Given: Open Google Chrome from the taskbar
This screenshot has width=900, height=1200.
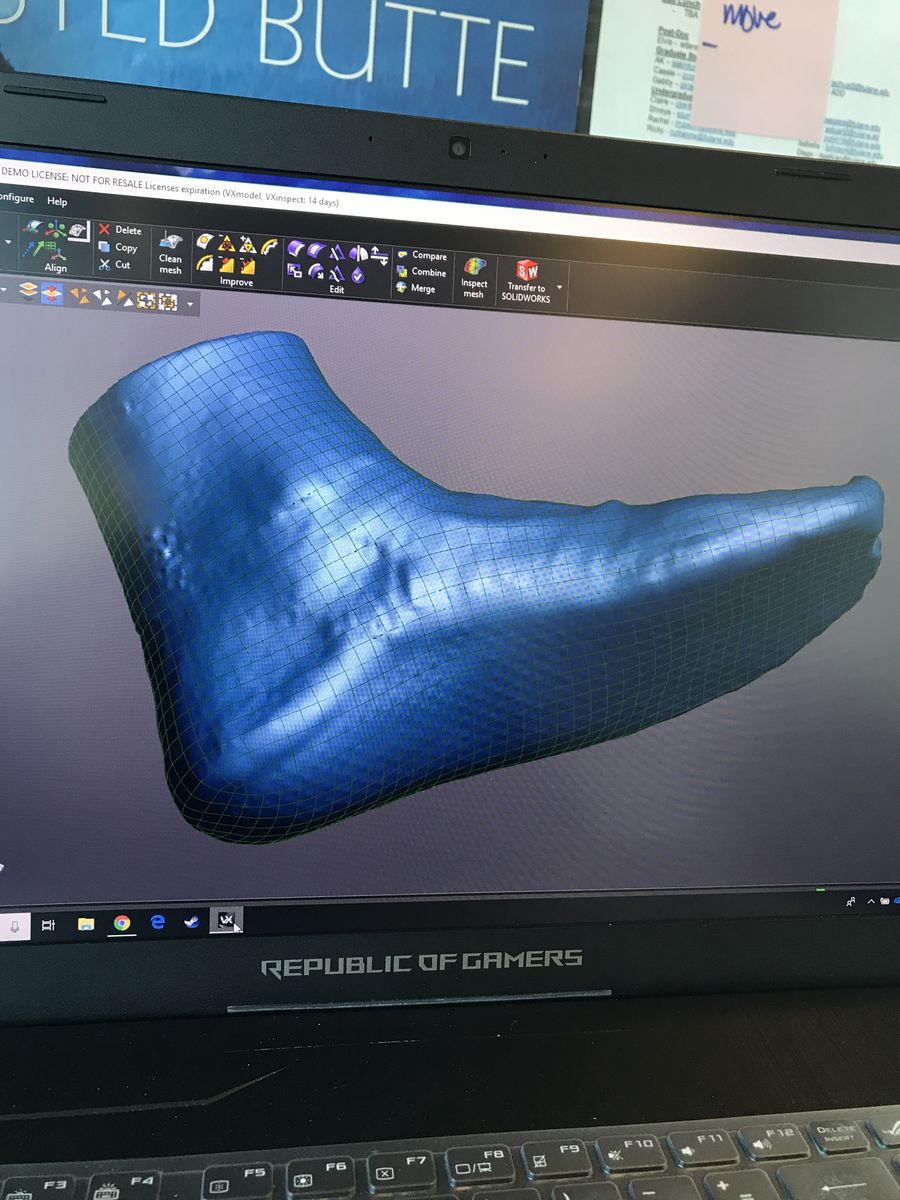Looking at the screenshot, I should coord(122,923).
